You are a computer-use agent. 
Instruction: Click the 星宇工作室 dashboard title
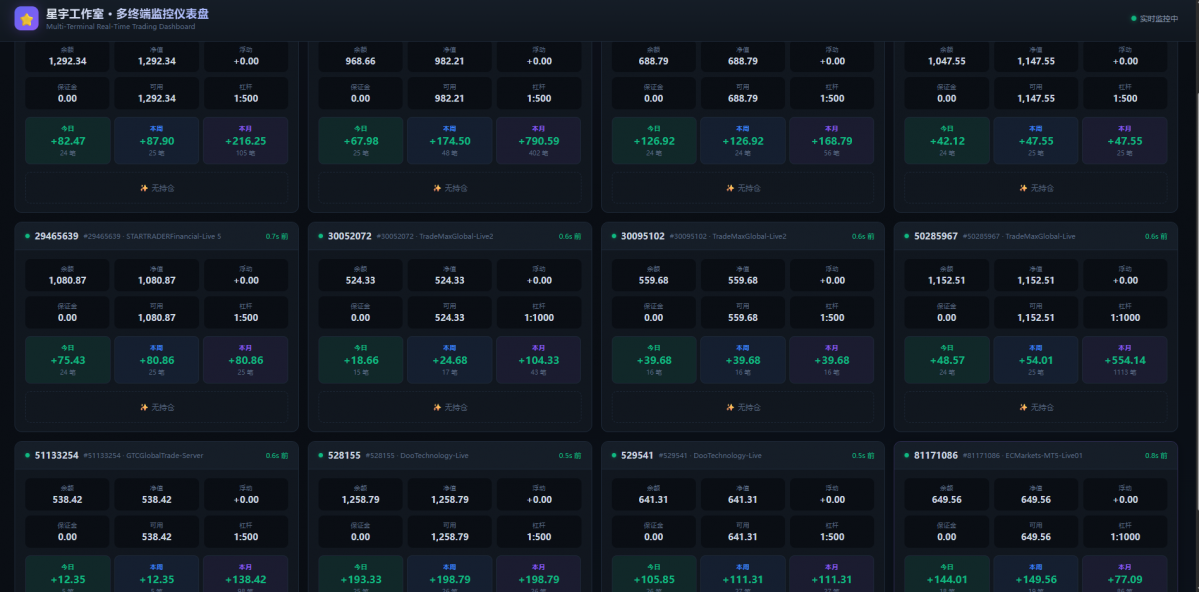tap(127, 14)
